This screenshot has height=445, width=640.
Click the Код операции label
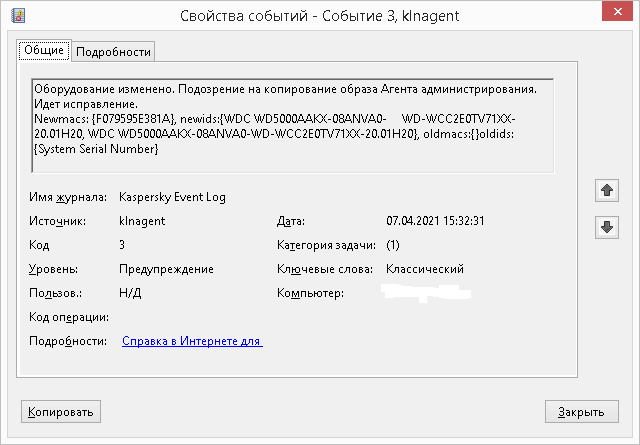(68, 317)
